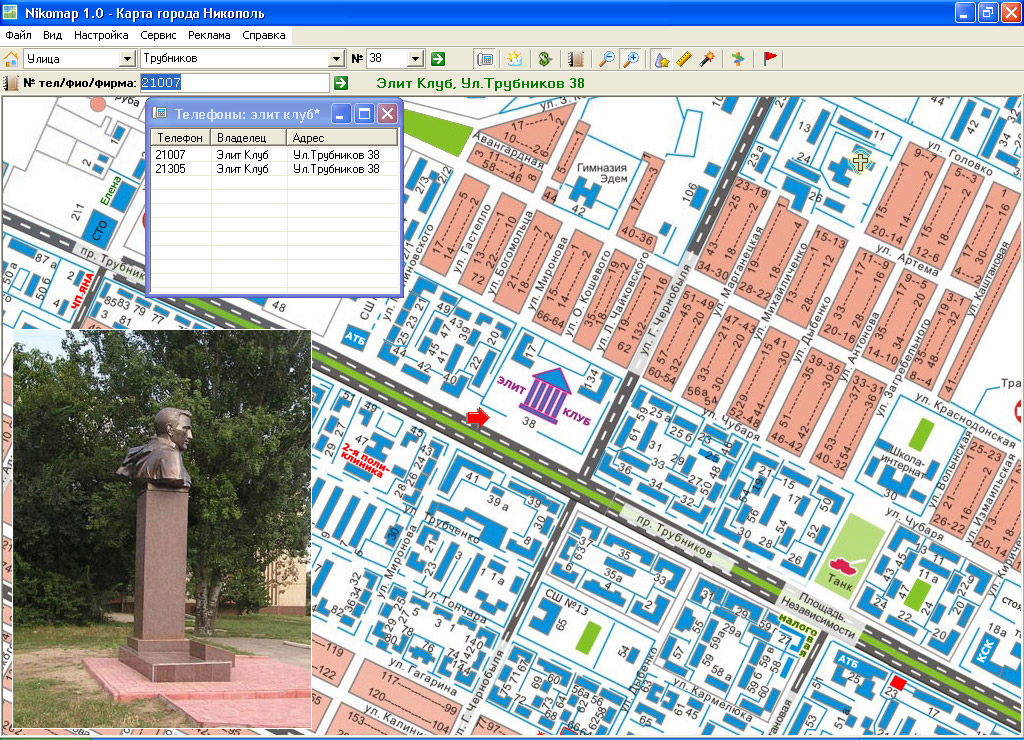Click the КСК label on map
Viewport: 1024px width, 740px height.
[984, 651]
